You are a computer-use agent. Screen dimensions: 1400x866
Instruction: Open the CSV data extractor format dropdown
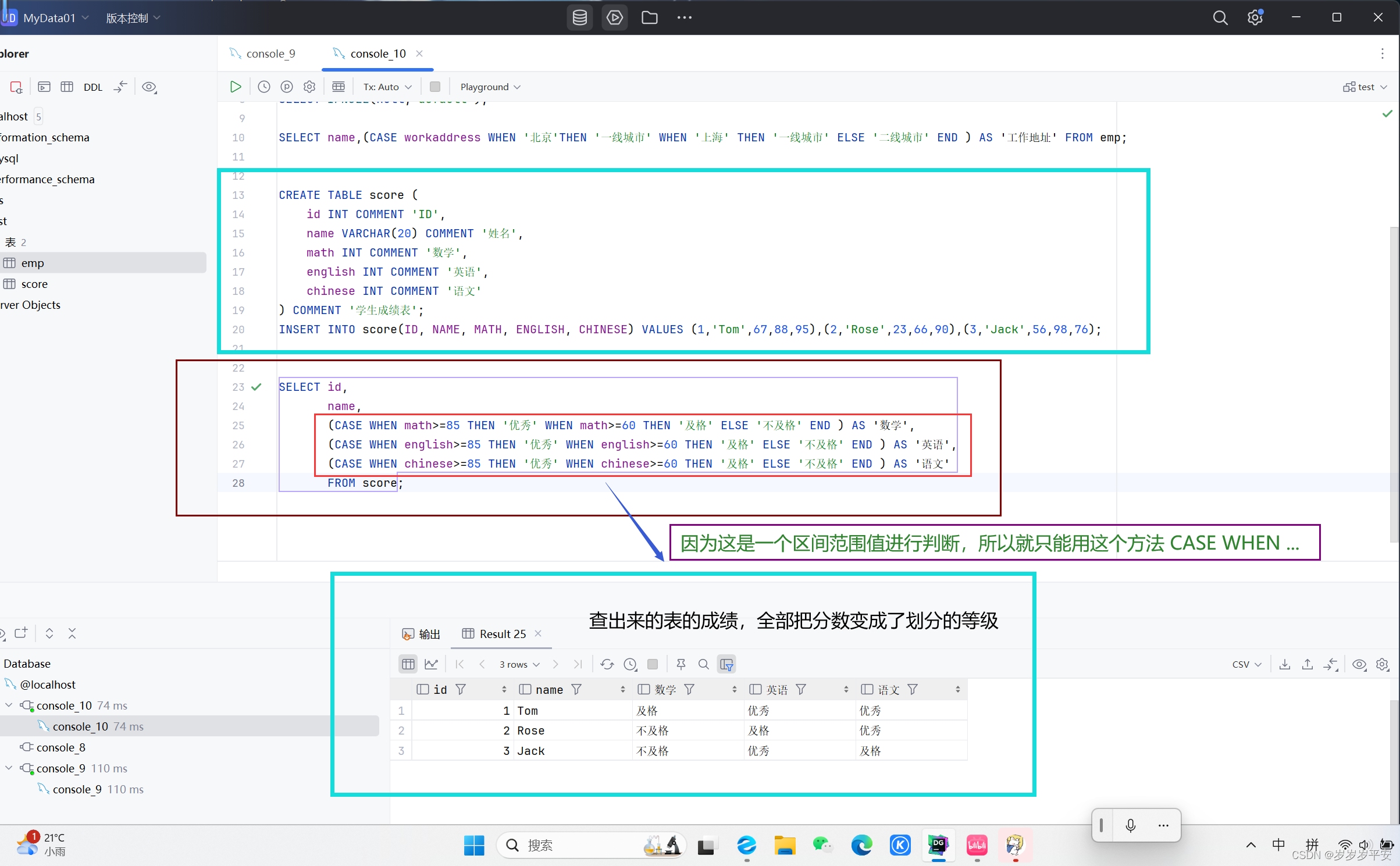[x=1246, y=664]
